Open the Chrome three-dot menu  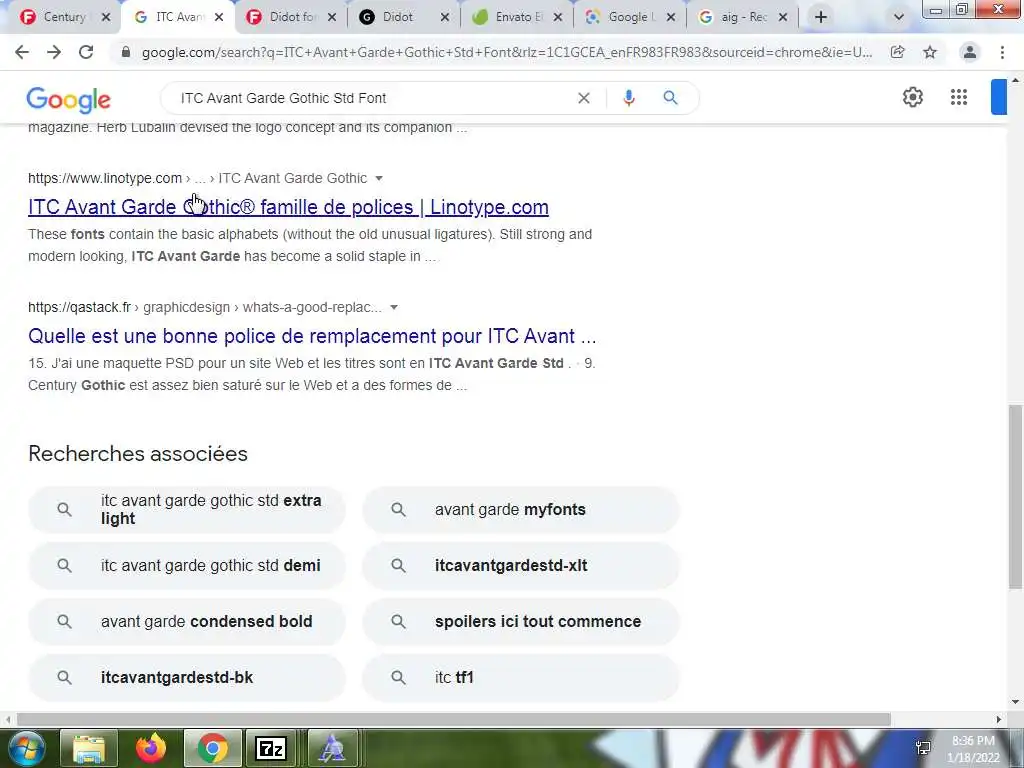click(1002, 52)
